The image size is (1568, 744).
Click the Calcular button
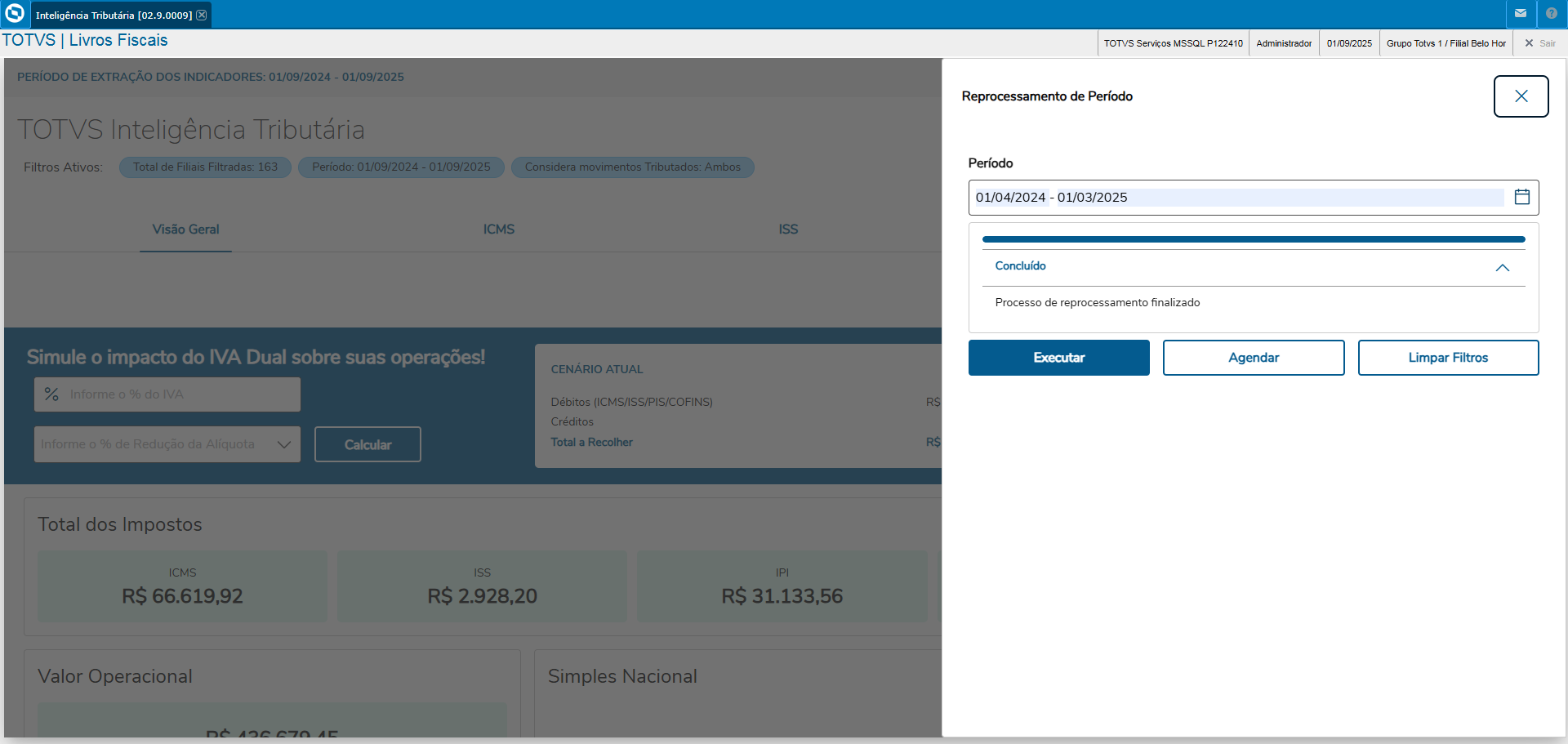click(367, 444)
